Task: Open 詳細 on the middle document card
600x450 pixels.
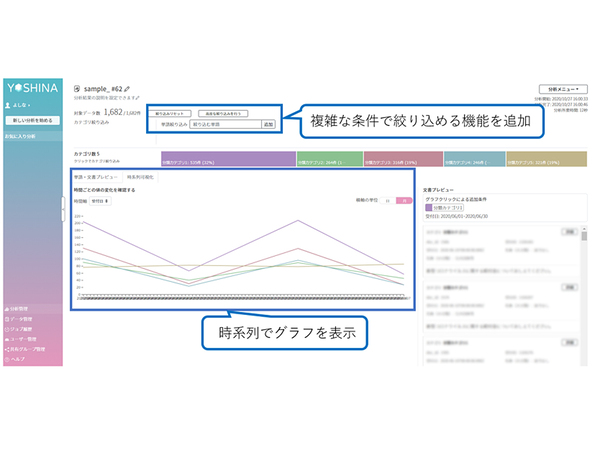Action: coord(569,287)
